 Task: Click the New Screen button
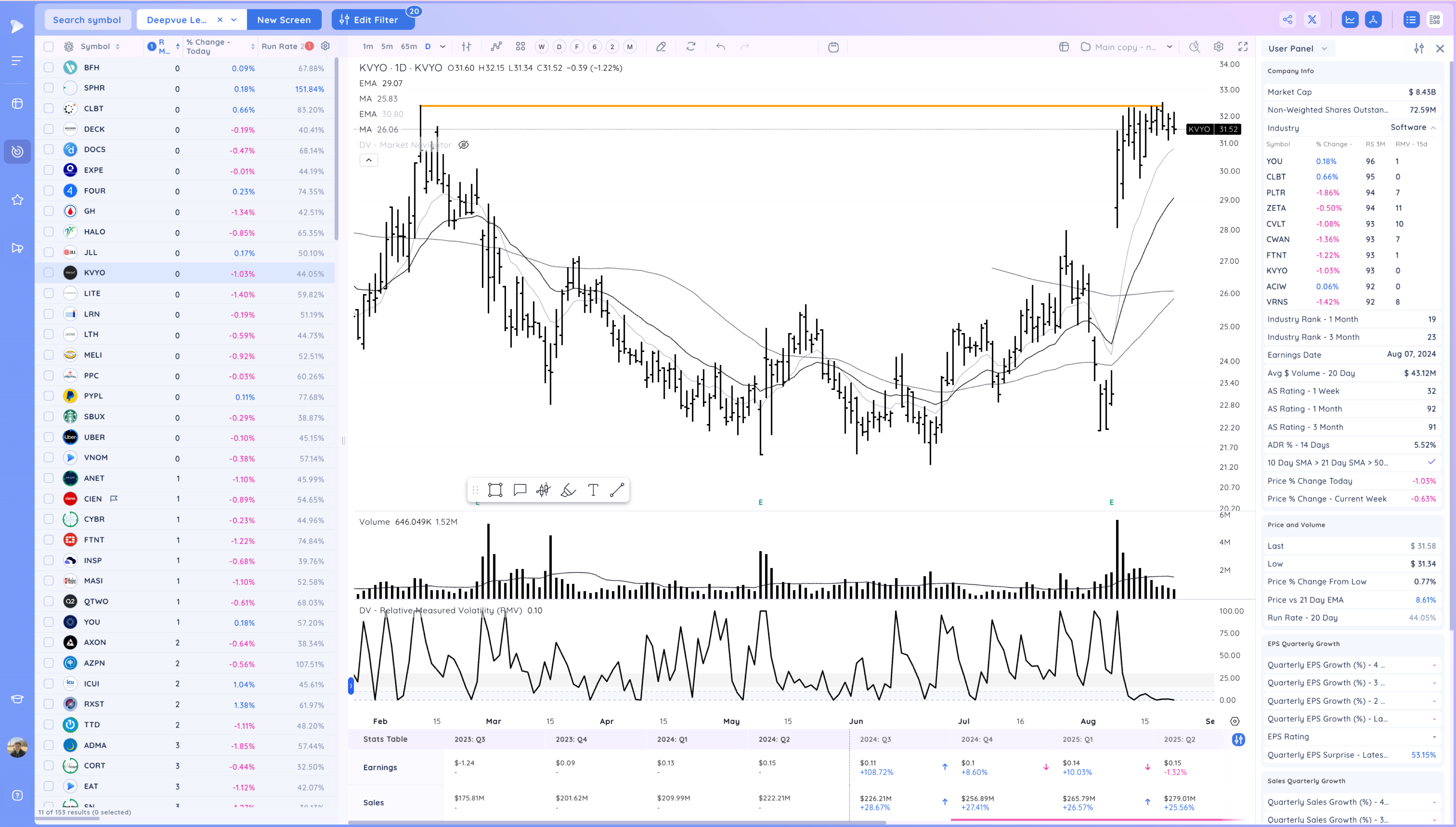[284, 19]
